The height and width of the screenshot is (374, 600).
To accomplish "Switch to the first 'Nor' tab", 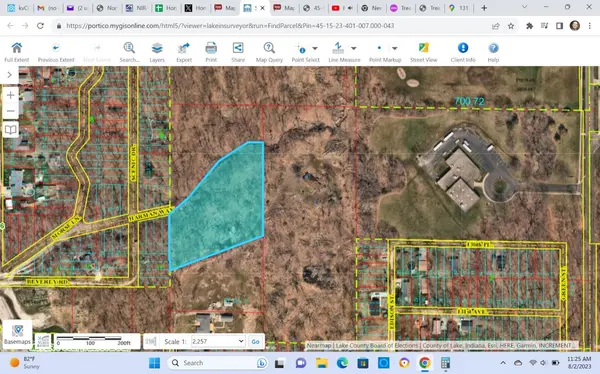I will click(x=107, y=8).
